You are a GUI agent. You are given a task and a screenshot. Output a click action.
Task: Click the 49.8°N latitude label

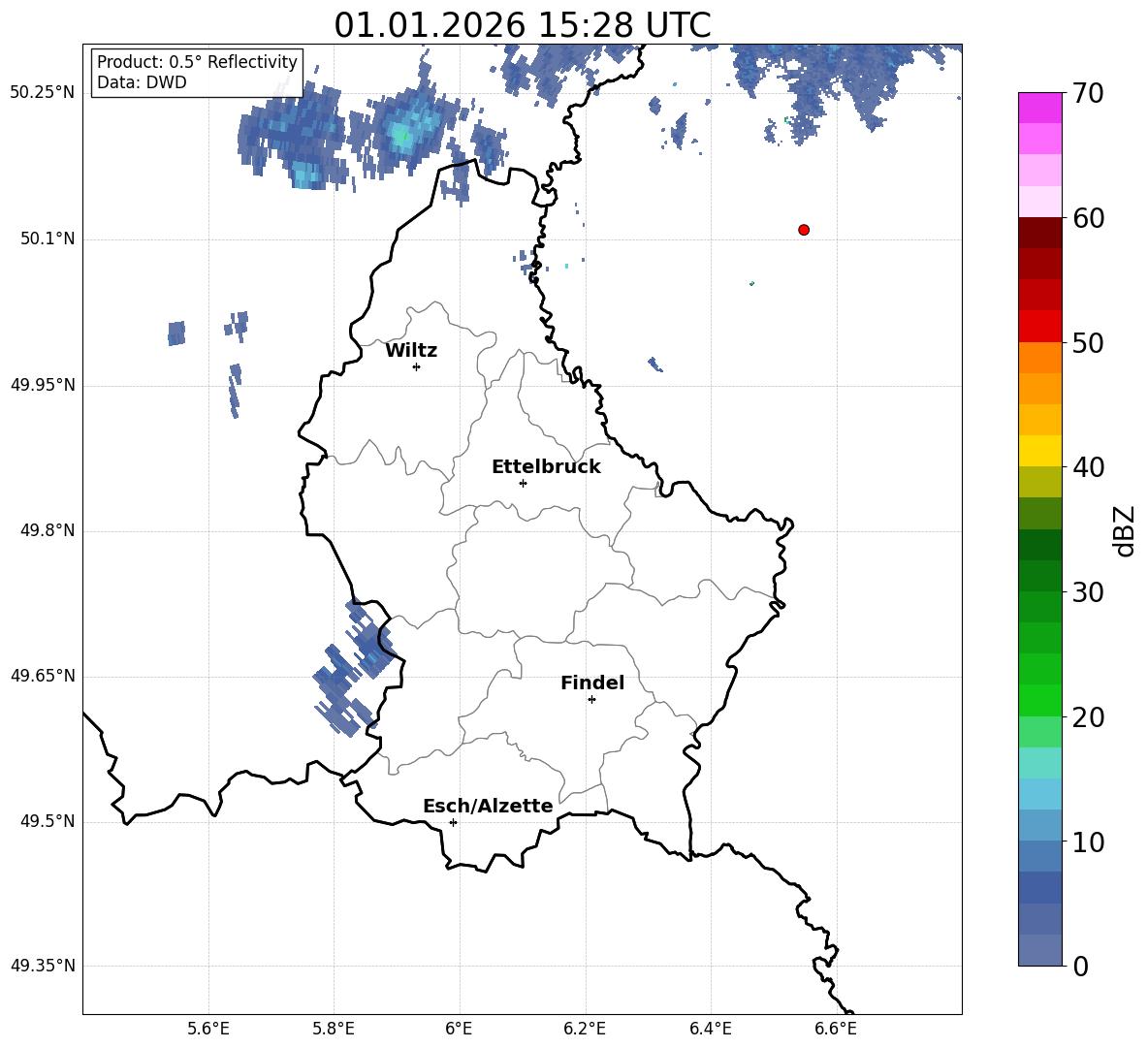coord(48,530)
